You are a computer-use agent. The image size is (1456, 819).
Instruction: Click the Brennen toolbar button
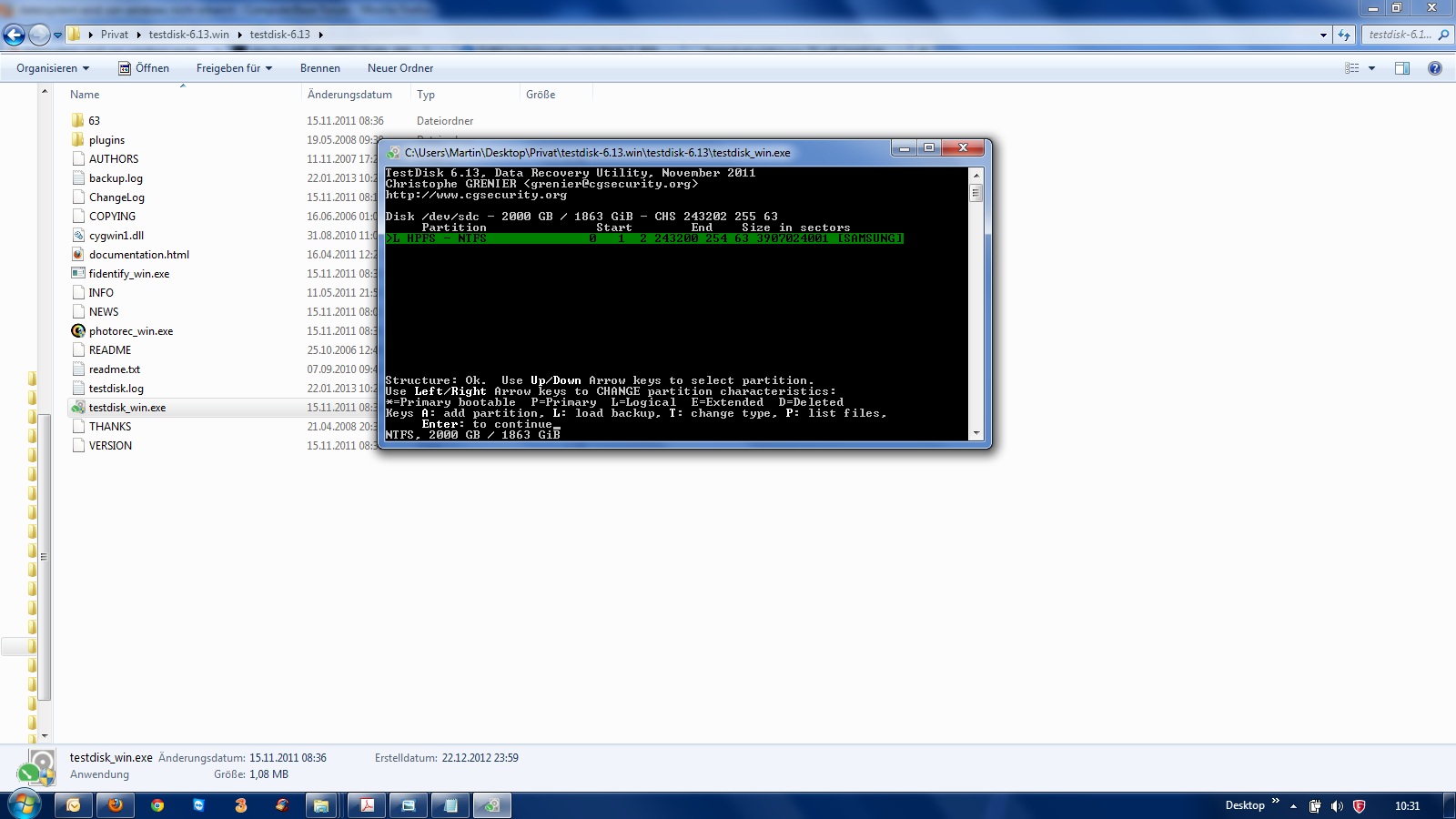tap(320, 68)
